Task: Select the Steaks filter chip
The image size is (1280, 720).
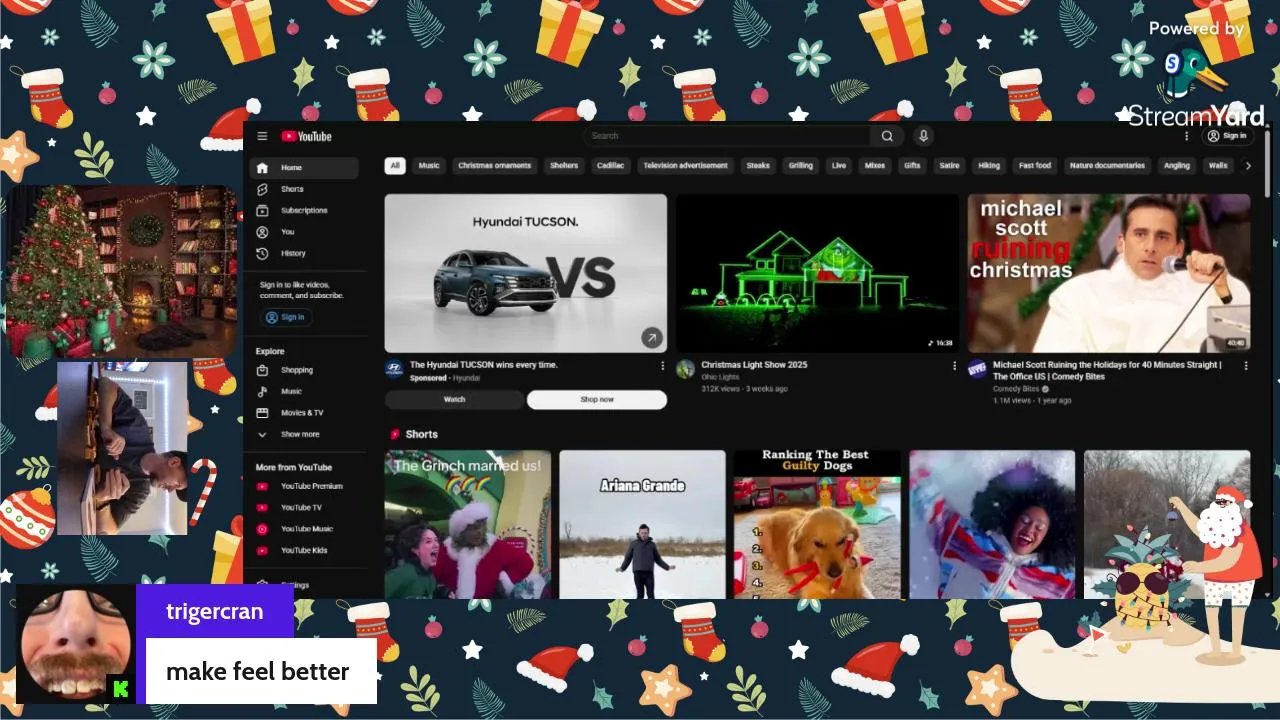Action: (758, 166)
